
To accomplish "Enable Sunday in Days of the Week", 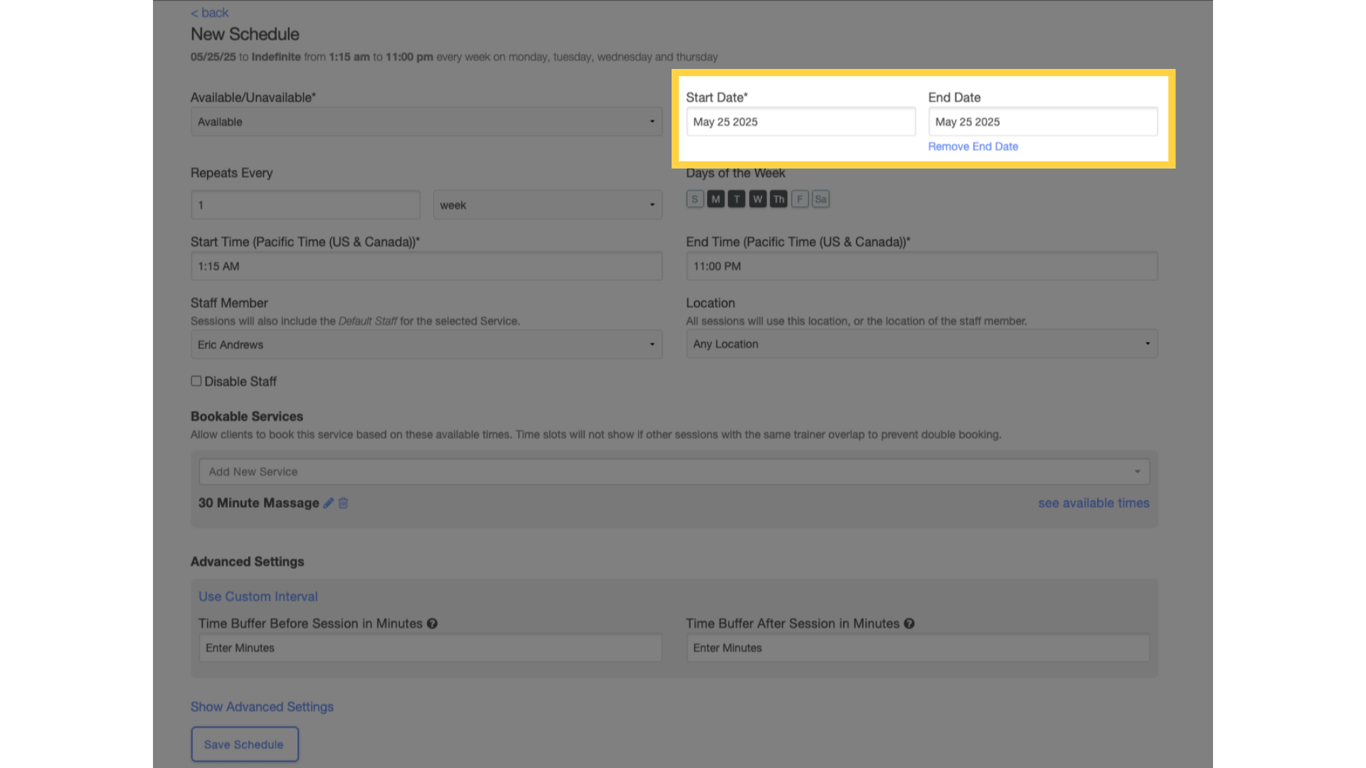I will click(694, 198).
